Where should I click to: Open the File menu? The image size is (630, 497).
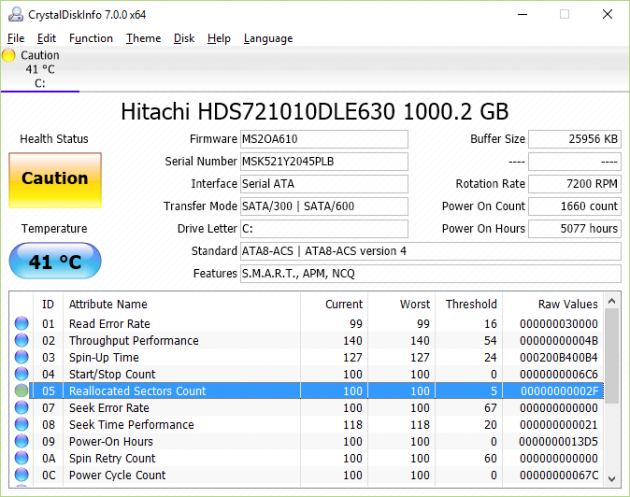tap(15, 38)
